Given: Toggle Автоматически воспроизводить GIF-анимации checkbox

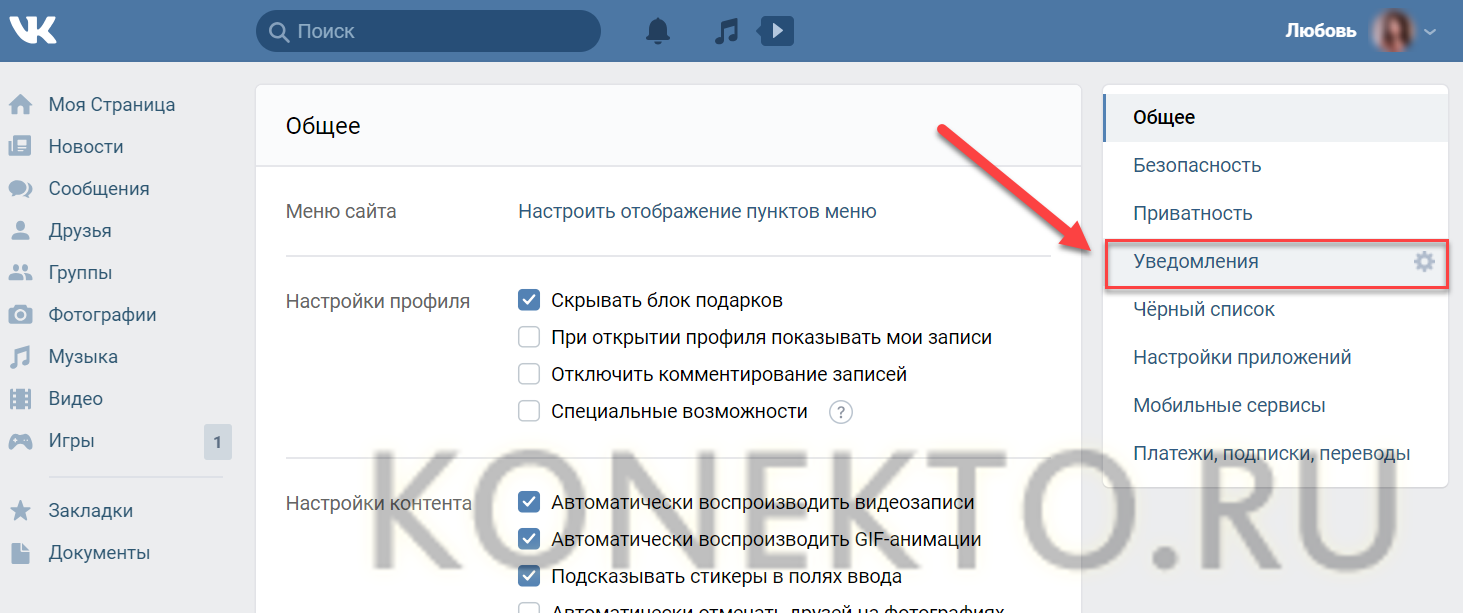Looking at the screenshot, I should tap(529, 539).
